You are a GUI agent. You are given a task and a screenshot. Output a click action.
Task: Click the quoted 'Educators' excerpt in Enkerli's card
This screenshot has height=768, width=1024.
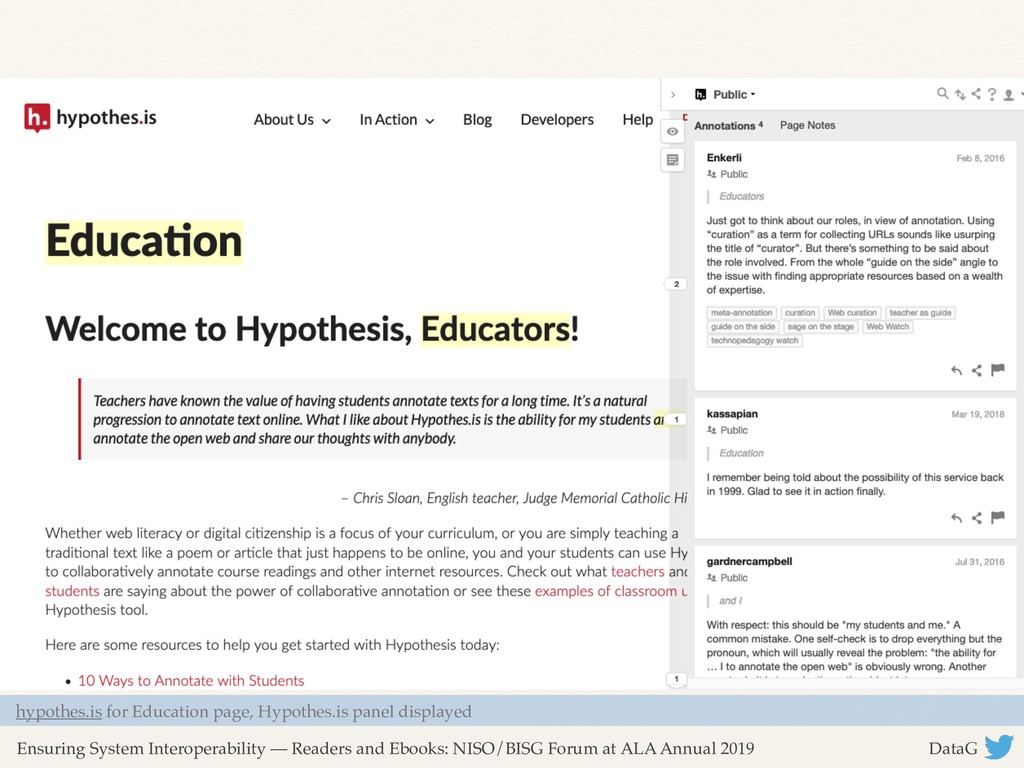pos(741,197)
